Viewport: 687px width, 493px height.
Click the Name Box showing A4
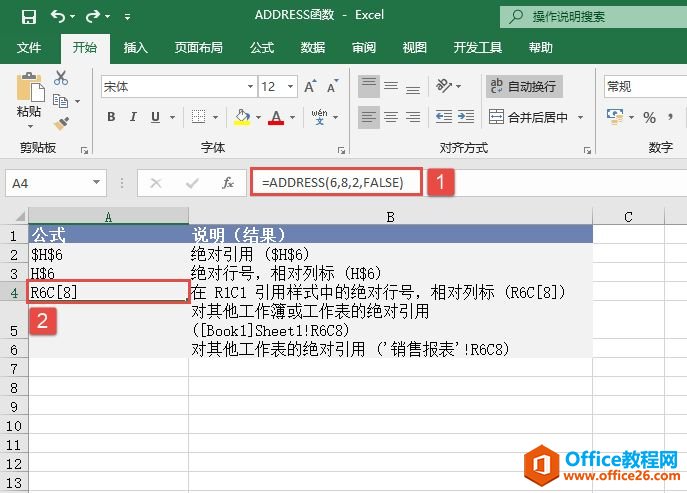tap(56, 183)
